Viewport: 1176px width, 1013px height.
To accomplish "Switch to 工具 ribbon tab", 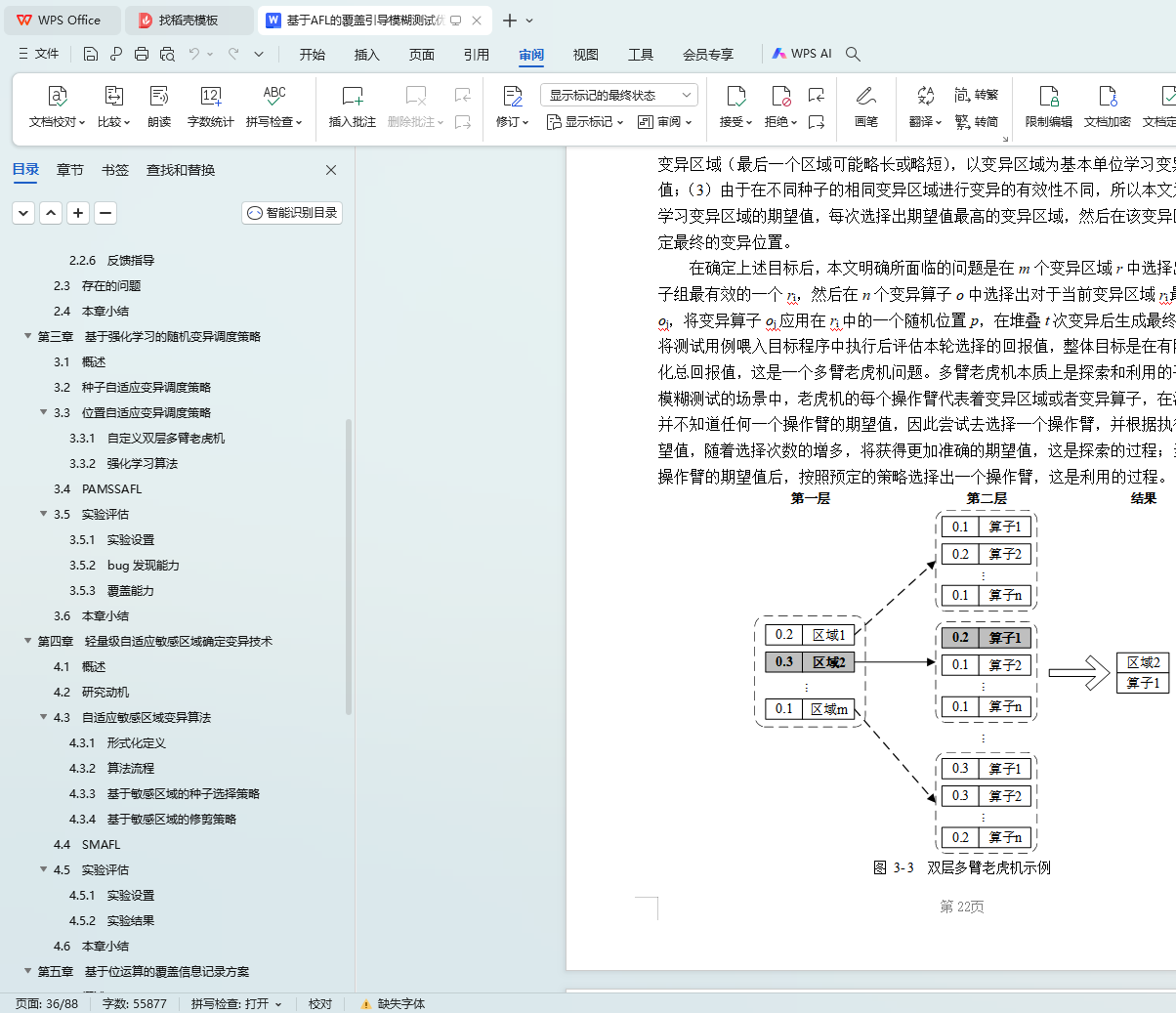I will coord(641,55).
